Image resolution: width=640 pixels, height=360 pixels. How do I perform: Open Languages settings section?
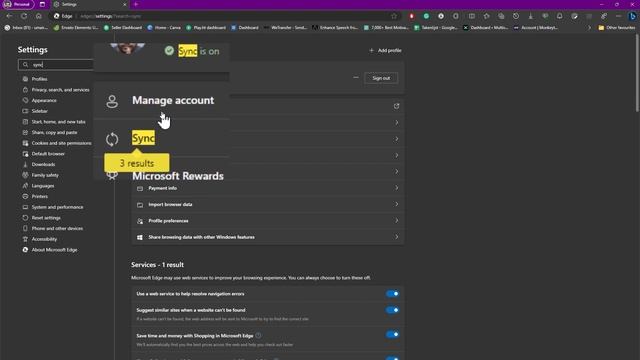pos(43,186)
